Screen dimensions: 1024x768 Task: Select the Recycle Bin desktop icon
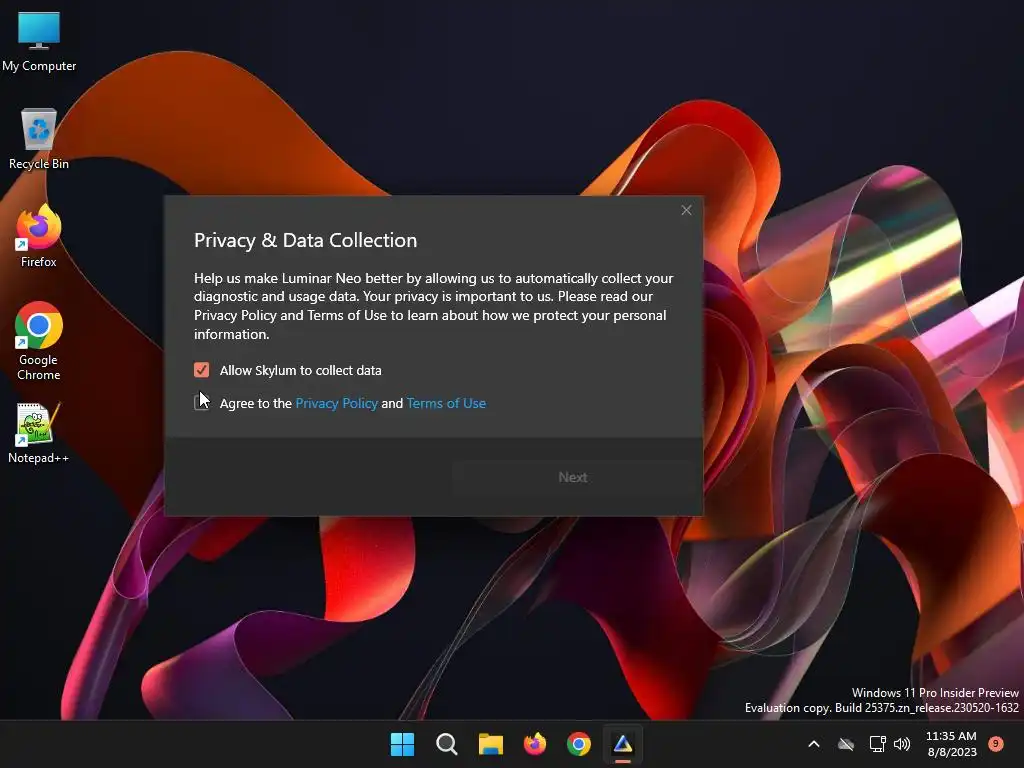pyautogui.click(x=39, y=139)
